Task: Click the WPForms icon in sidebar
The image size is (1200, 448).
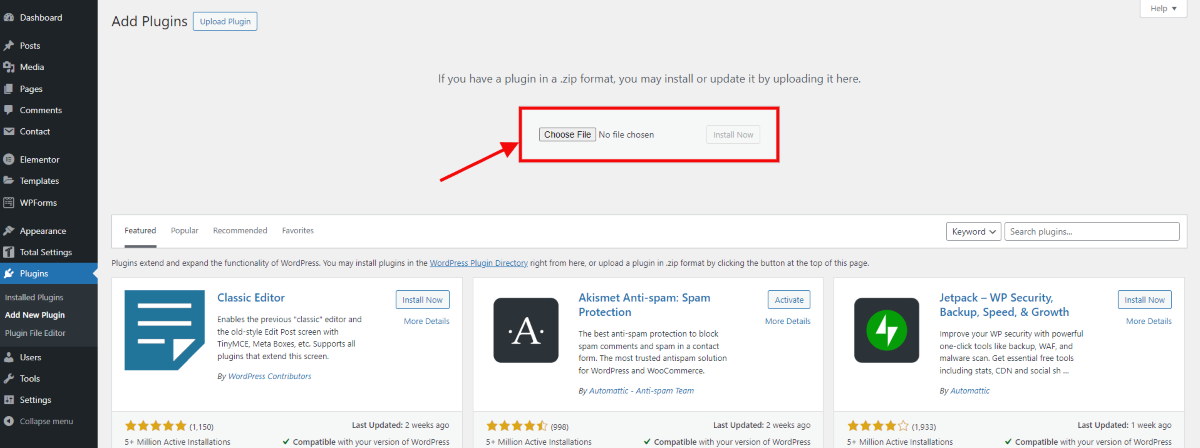Action: tap(9, 203)
